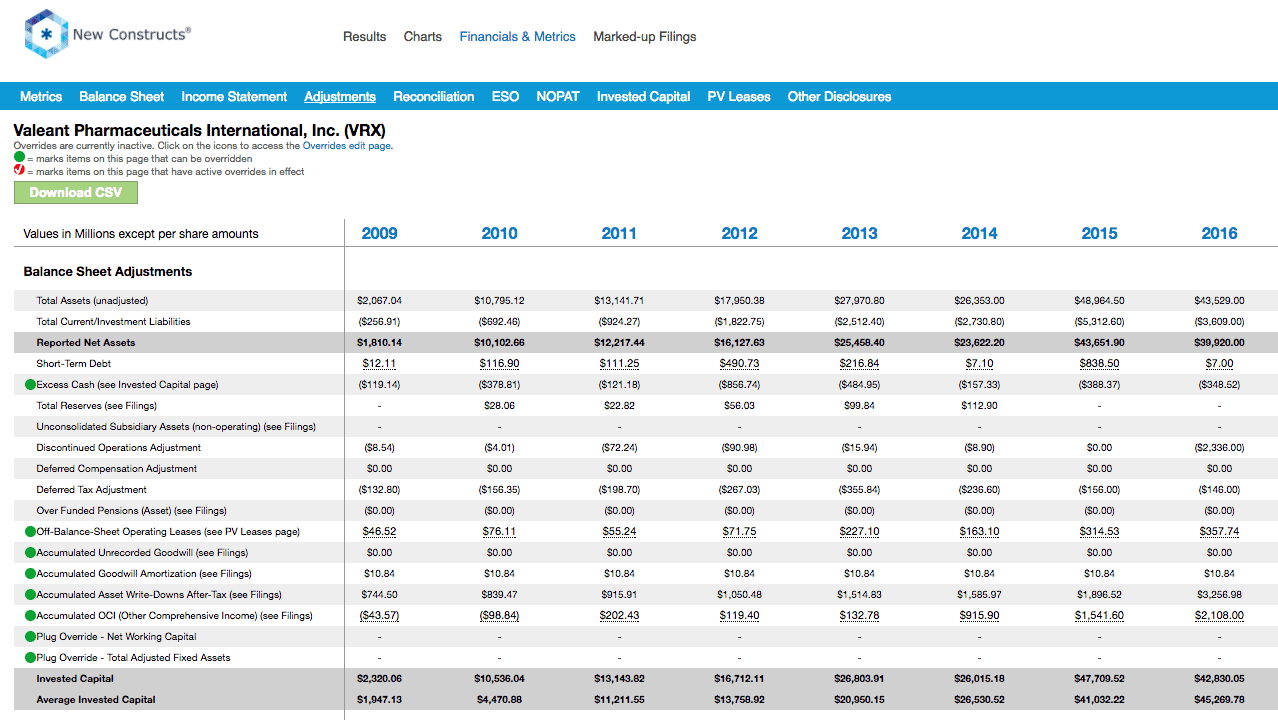Screen dimensions: 1278x720
Task: Click the 2009 column year header
Action: (379, 234)
